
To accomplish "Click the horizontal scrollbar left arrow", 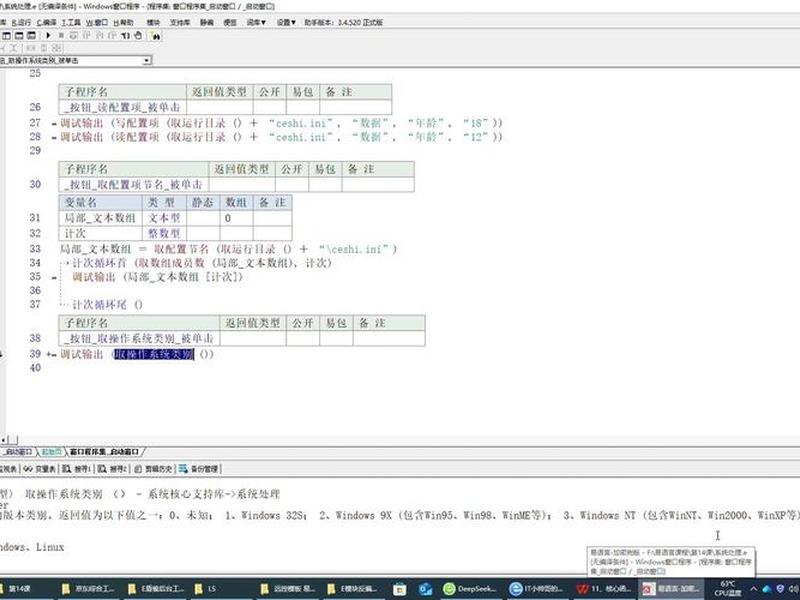I will click(4, 439).
